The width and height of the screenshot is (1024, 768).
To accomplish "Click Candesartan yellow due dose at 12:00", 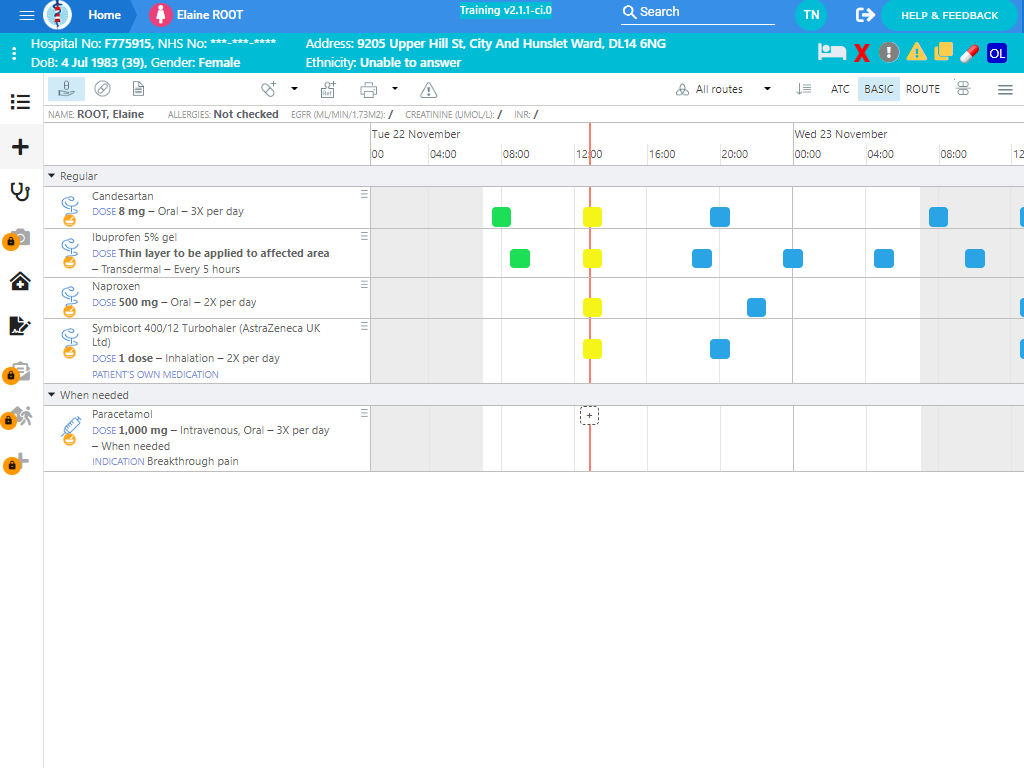I will tap(592, 217).
